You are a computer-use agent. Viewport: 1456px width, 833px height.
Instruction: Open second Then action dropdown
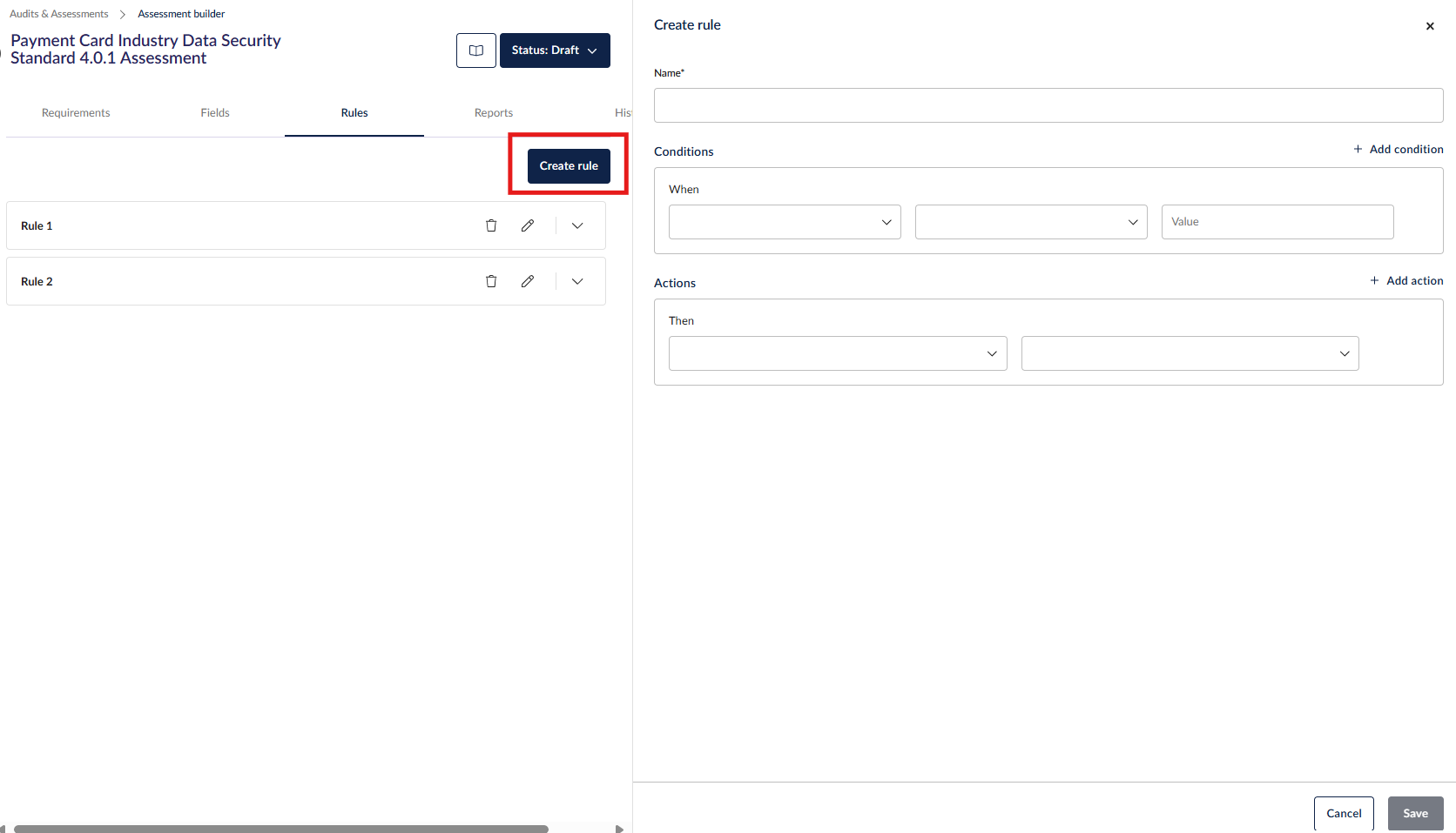[1189, 353]
